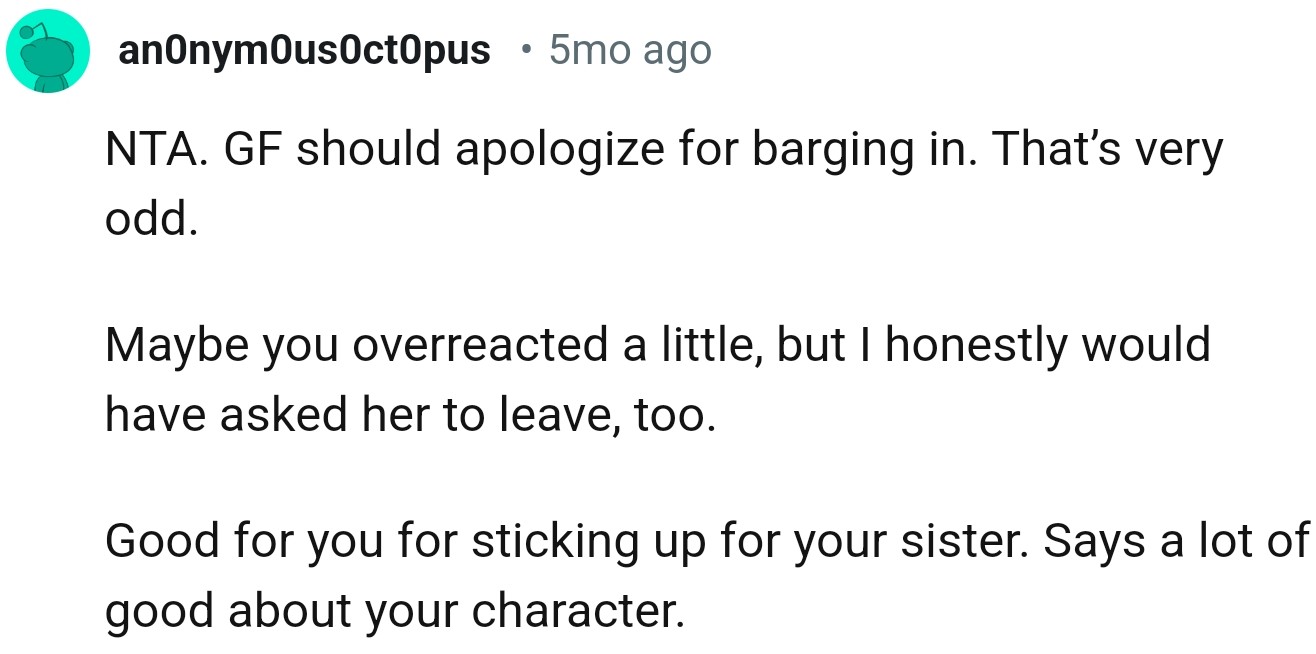This screenshot has width=1316, height=654.
Task: Click the phrase "Says a lot of"
Action: [1176, 541]
